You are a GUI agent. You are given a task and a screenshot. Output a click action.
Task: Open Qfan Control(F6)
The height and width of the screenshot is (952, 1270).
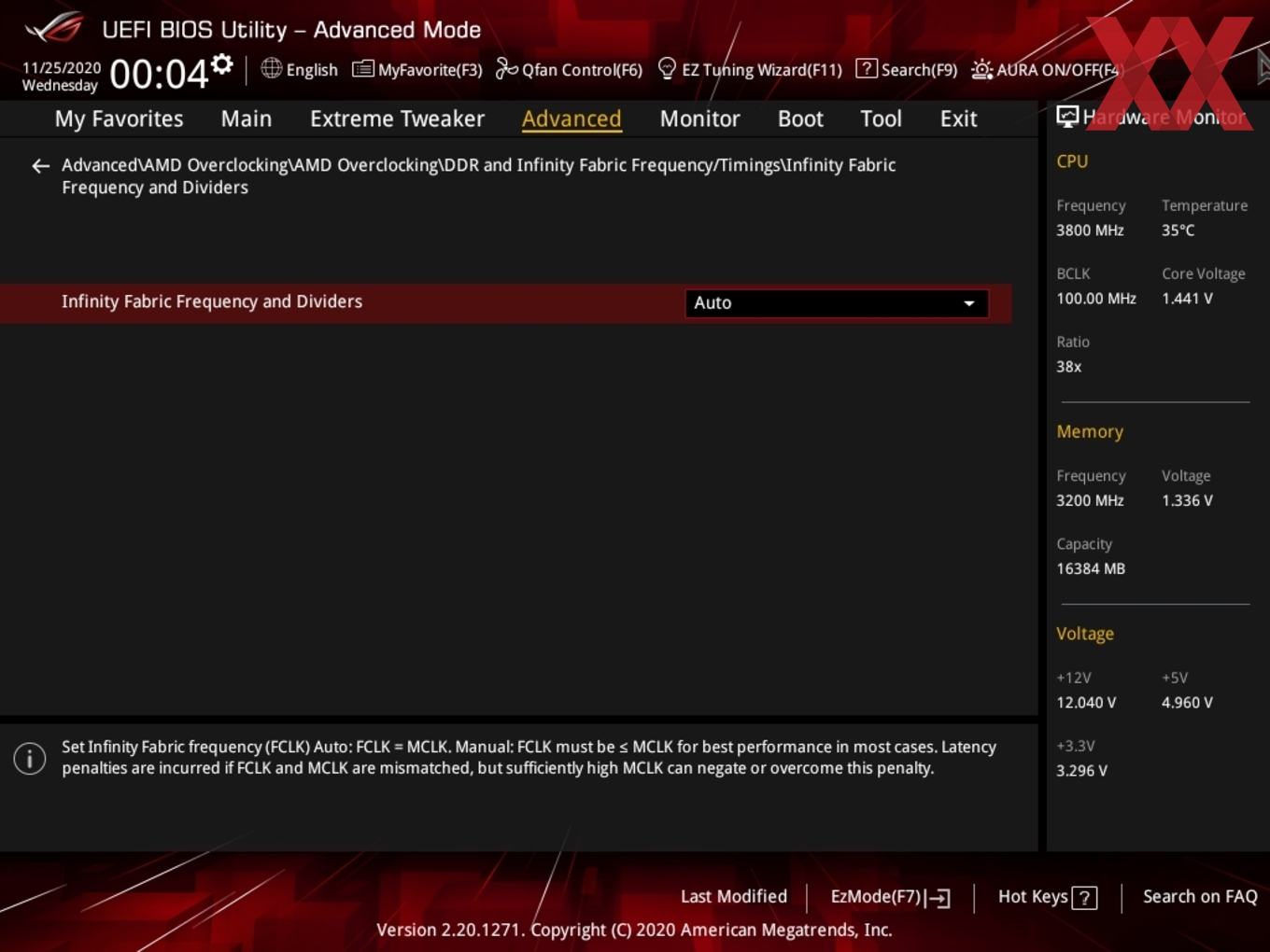coord(569,69)
